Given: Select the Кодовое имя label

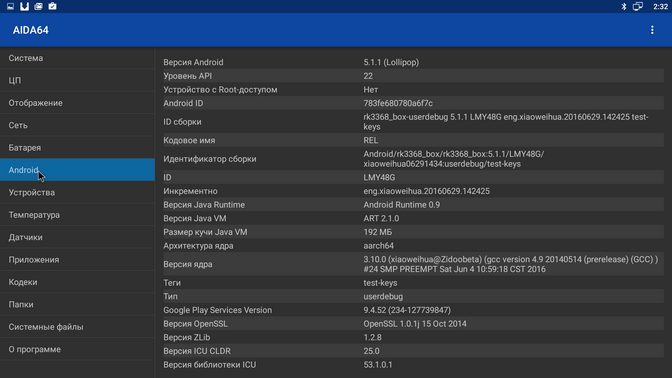Looking at the screenshot, I should (x=189, y=140).
